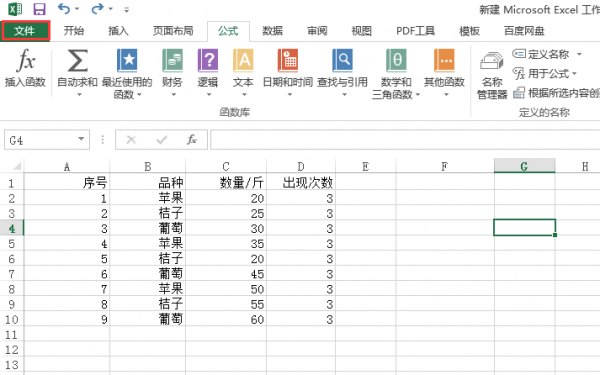
Task: Click the formula bar fx insert function icon
Action: (x=192, y=140)
